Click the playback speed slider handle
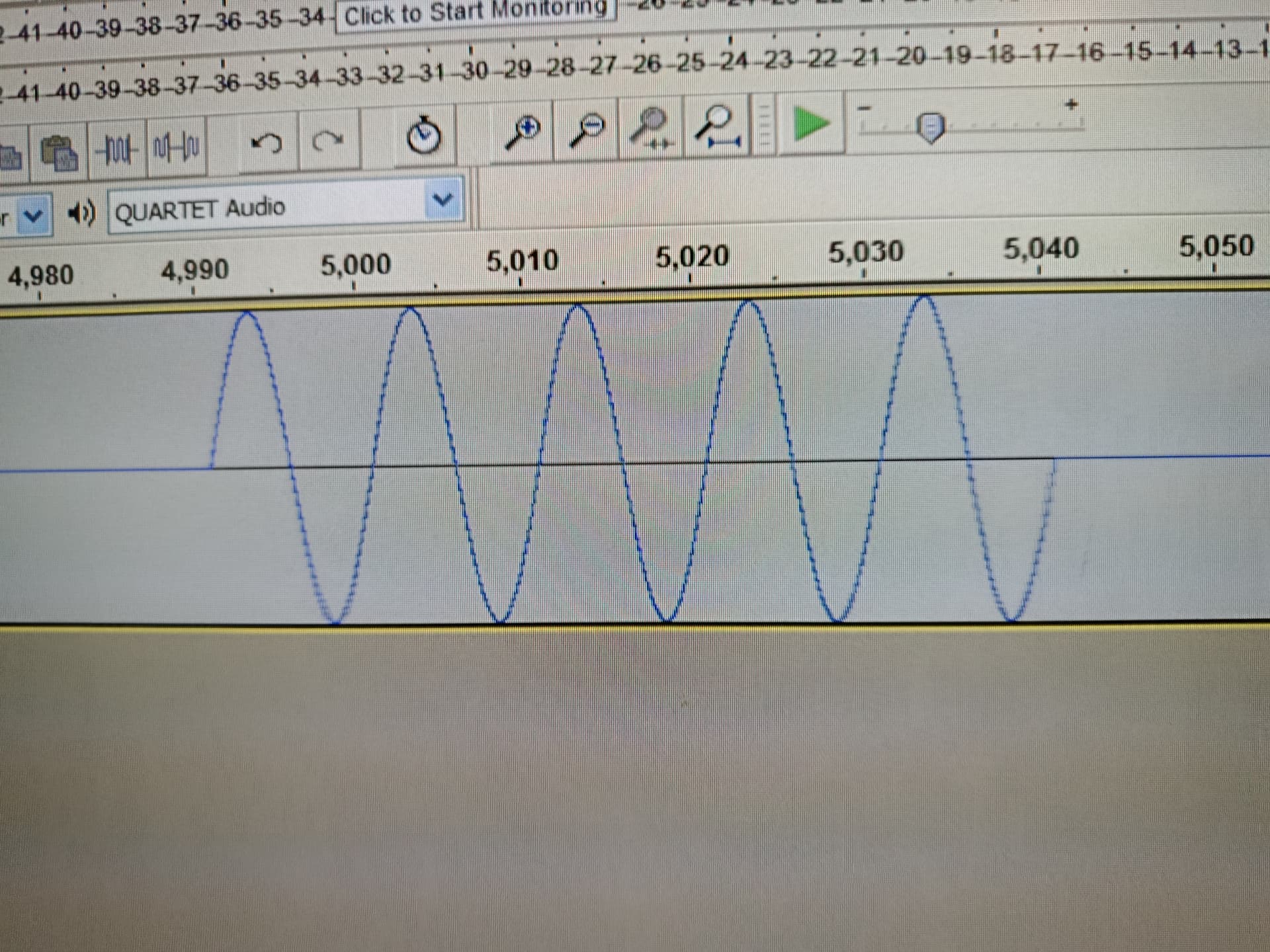1270x952 pixels. (x=931, y=126)
